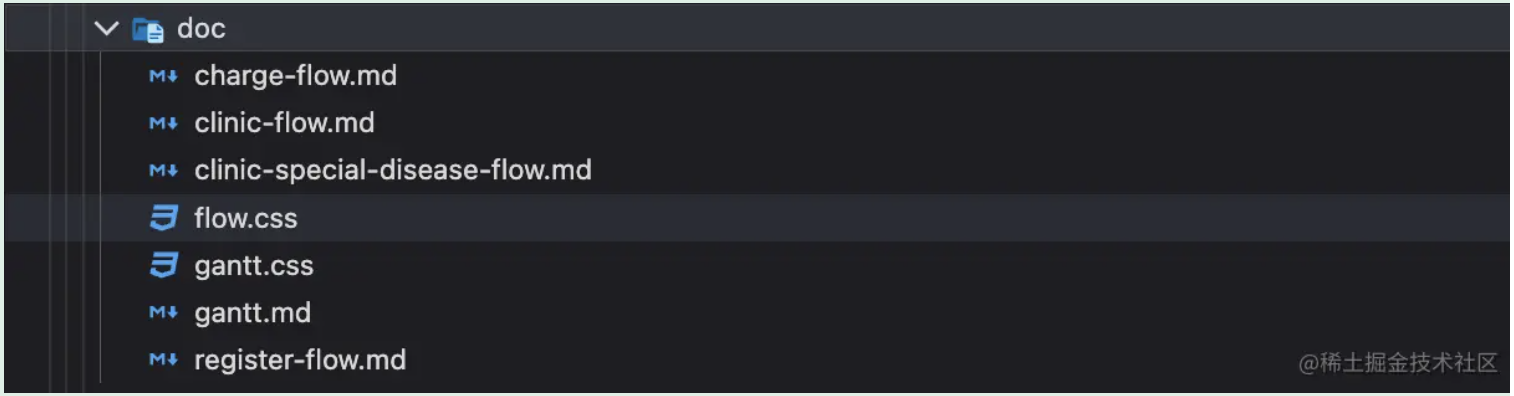Screen dimensions: 1514x396
Task: Collapse the doc folder chevron
Action: [x=105, y=29]
